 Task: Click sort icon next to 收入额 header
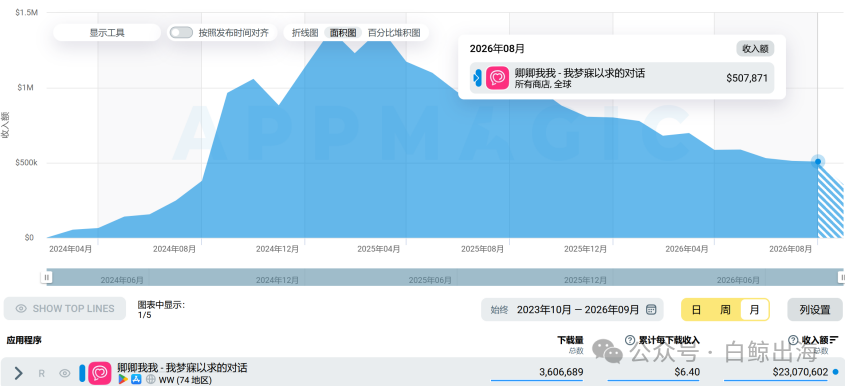point(835,340)
